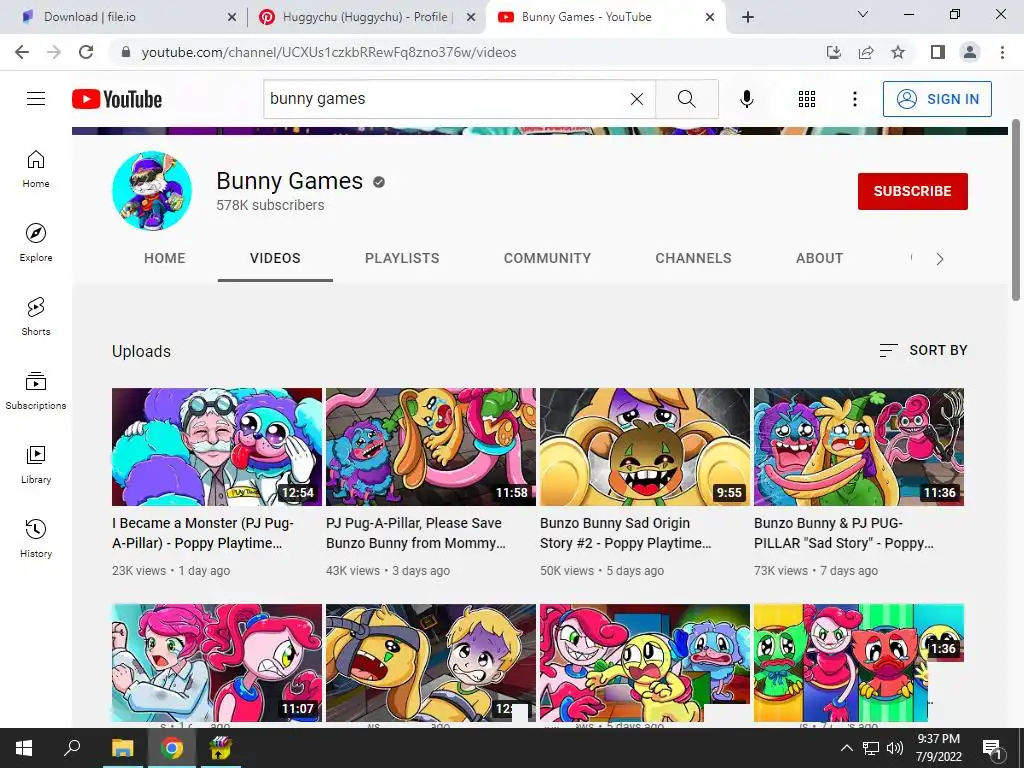Click the Bunny Games channel avatar
1024x768 pixels.
152,191
